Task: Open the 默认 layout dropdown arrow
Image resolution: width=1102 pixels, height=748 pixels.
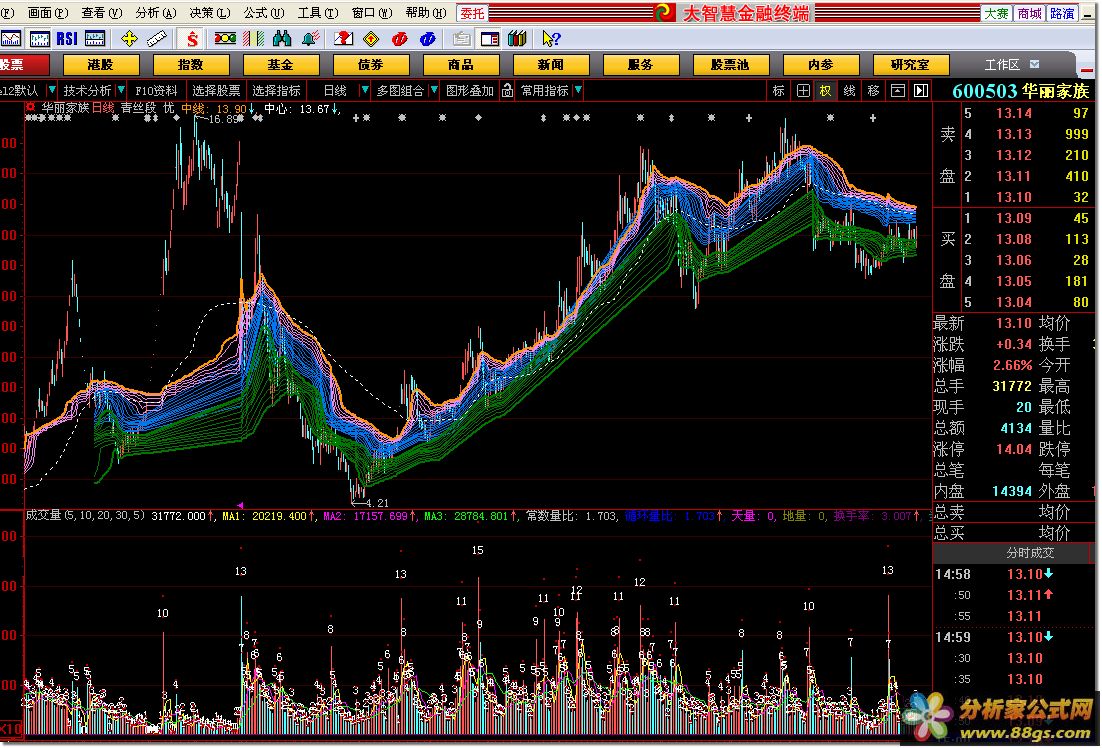Action: pyautogui.click(x=51, y=90)
